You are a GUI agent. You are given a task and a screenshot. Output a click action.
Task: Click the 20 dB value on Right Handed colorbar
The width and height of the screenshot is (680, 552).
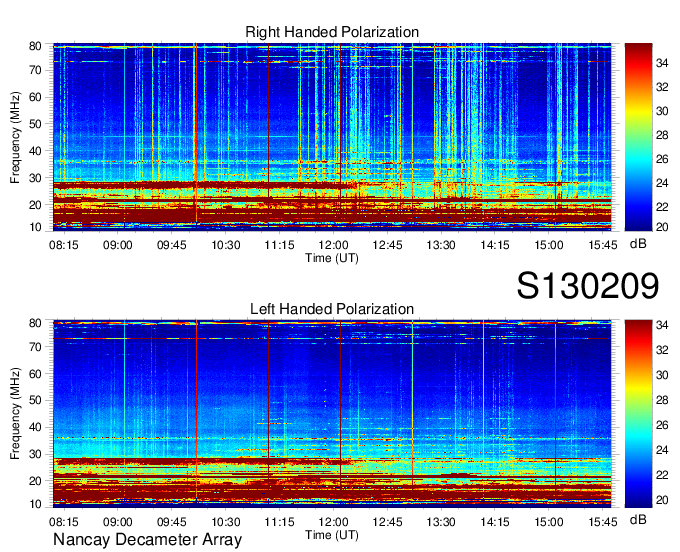(662, 227)
